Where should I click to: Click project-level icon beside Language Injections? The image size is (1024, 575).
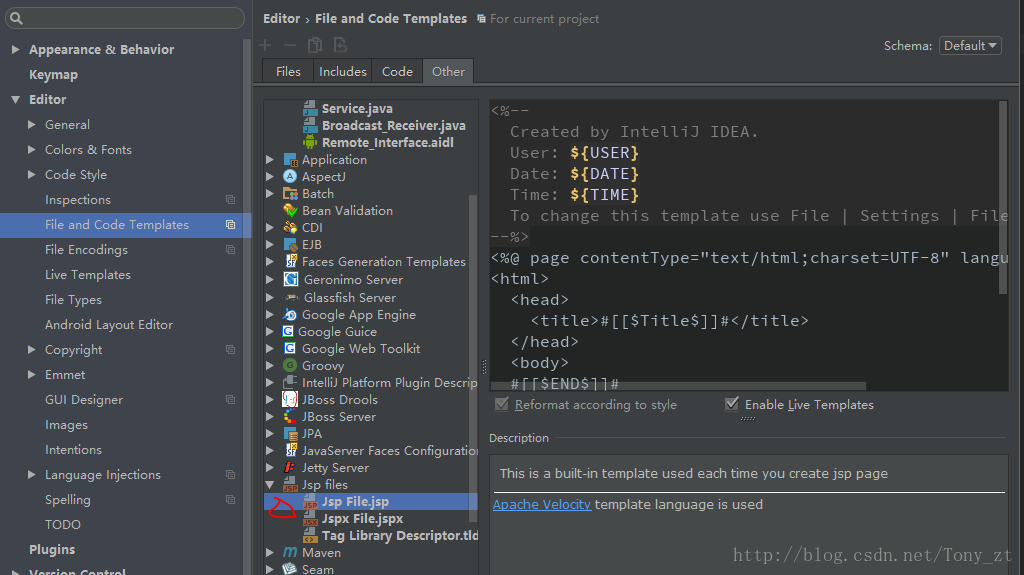pyautogui.click(x=231, y=474)
